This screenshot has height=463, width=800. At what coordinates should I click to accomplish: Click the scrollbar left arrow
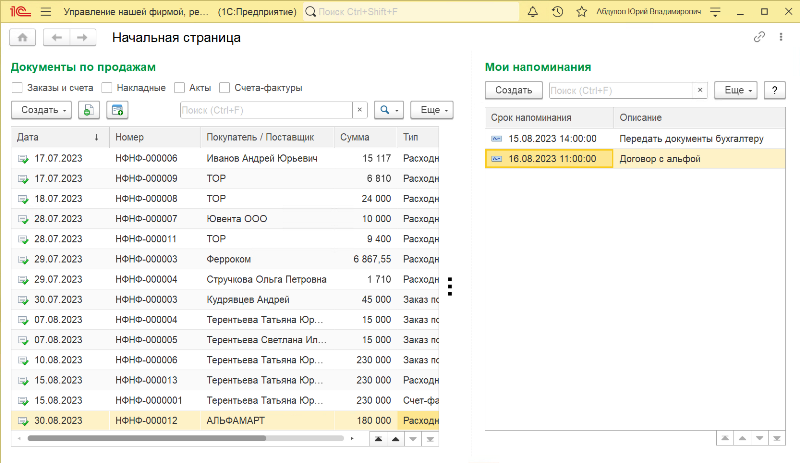coord(19,438)
